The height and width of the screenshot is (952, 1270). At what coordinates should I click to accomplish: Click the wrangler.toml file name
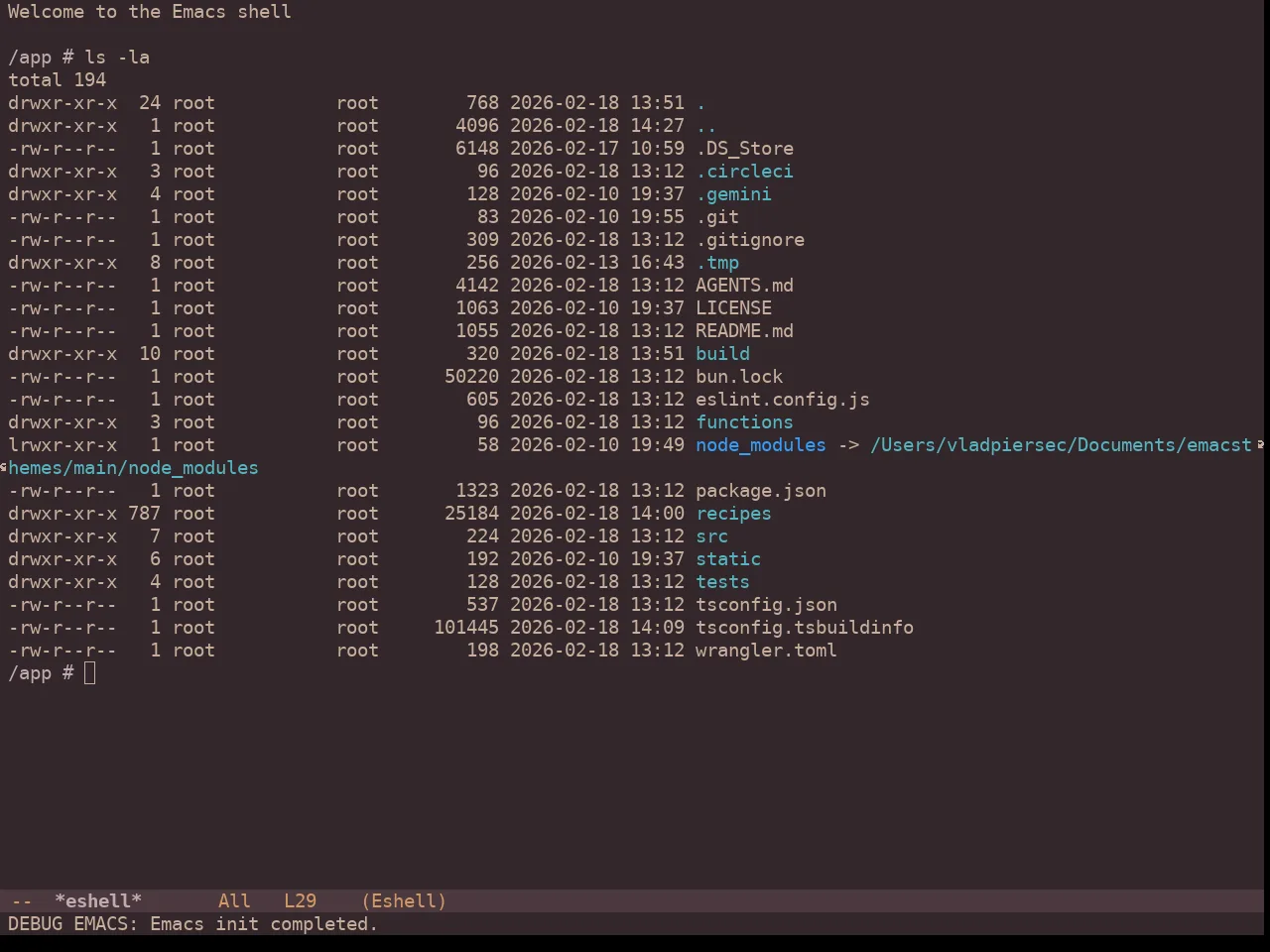click(766, 651)
